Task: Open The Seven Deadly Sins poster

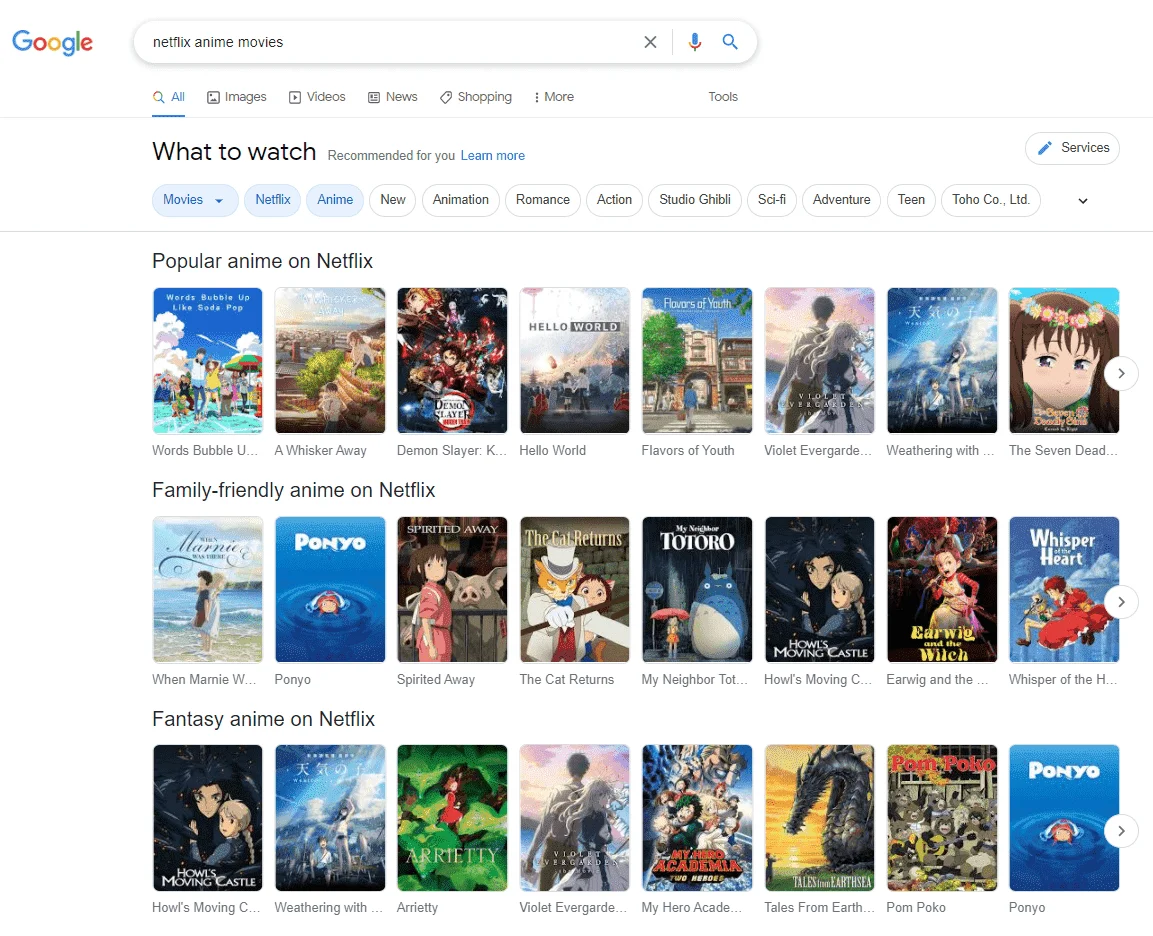Action: pos(1064,360)
